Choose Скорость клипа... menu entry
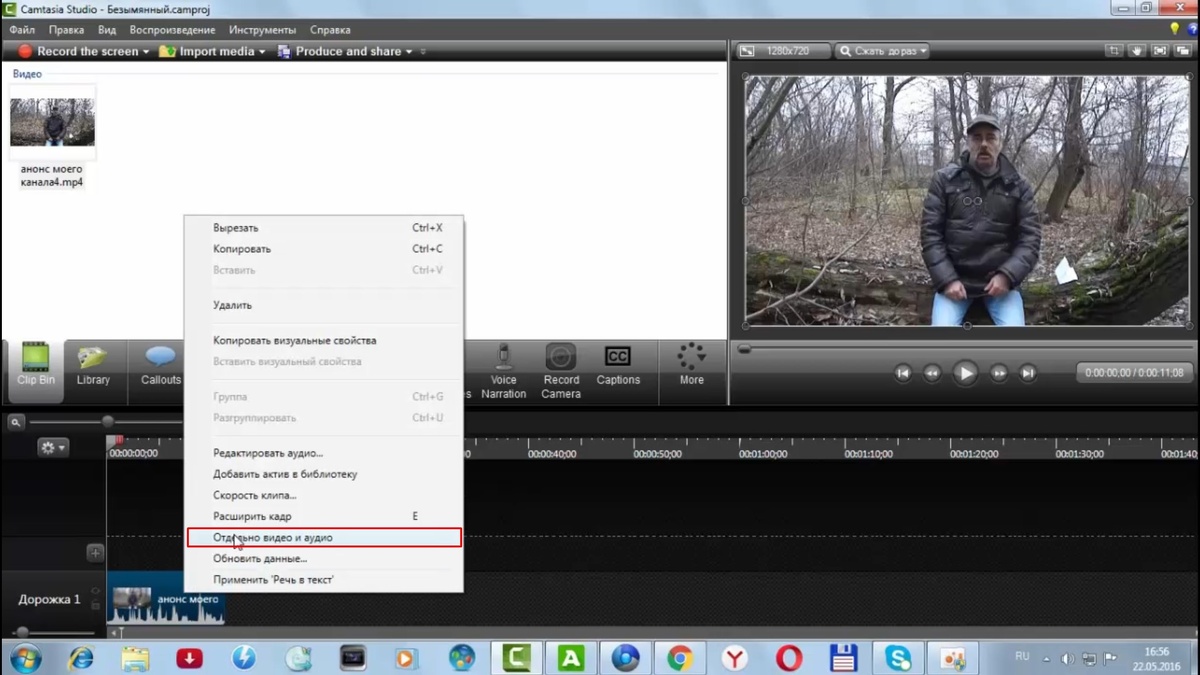 point(324,495)
